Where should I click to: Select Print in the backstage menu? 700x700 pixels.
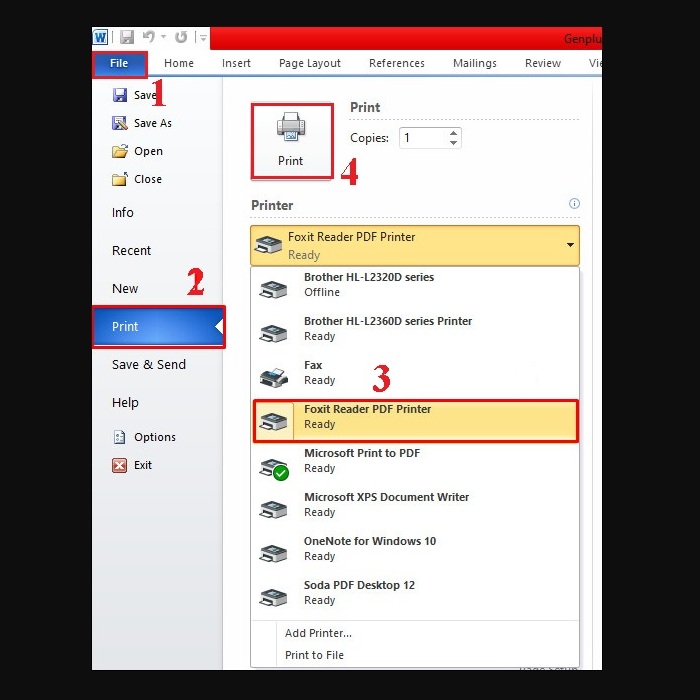pos(158,327)
